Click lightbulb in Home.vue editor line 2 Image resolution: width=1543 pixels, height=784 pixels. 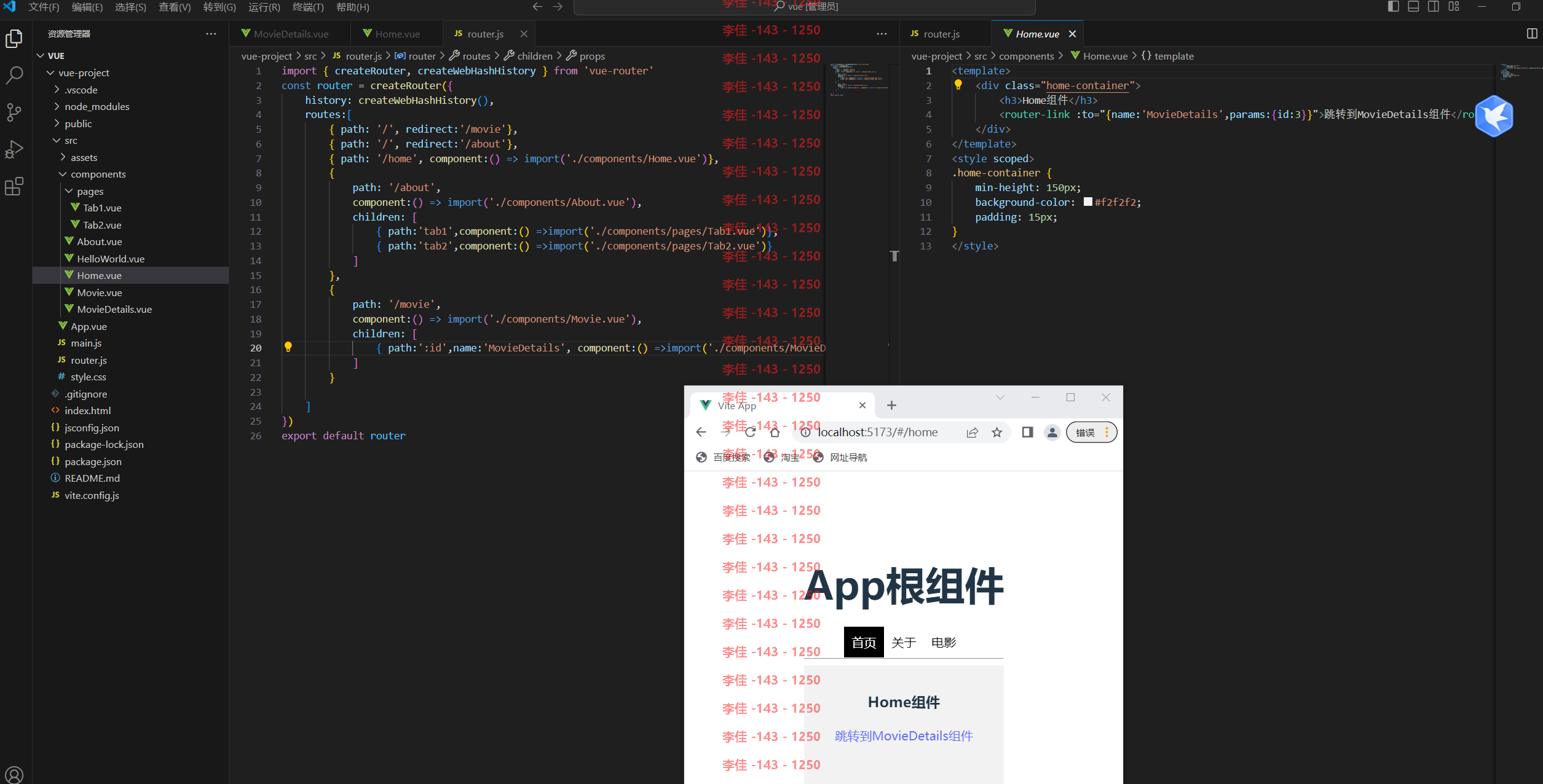[x=958, y=85]
